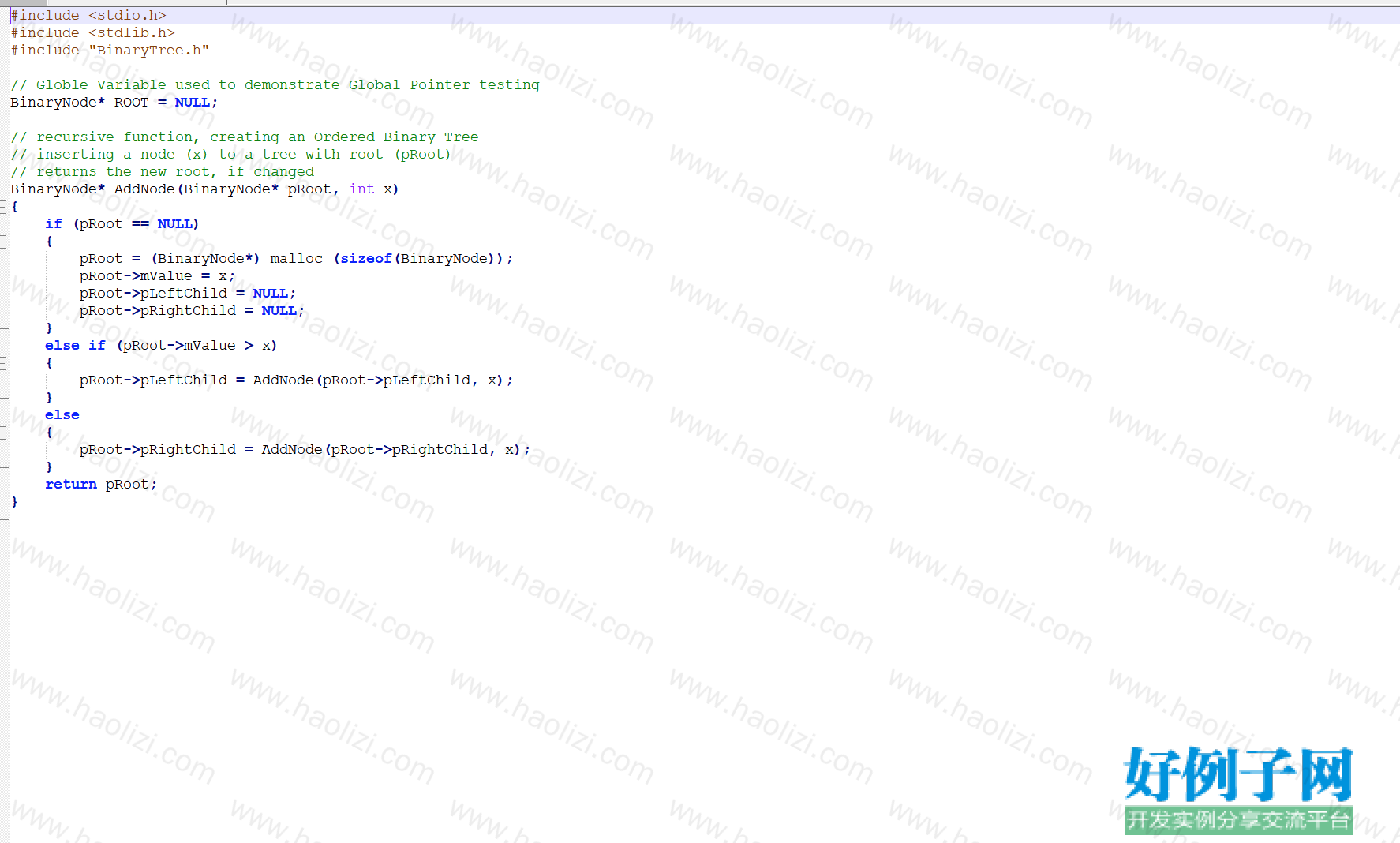The image size is (1400, 843).
Task: Click 'pRoot->pRightChild = NULL;' line
Action: click(192, 311)
